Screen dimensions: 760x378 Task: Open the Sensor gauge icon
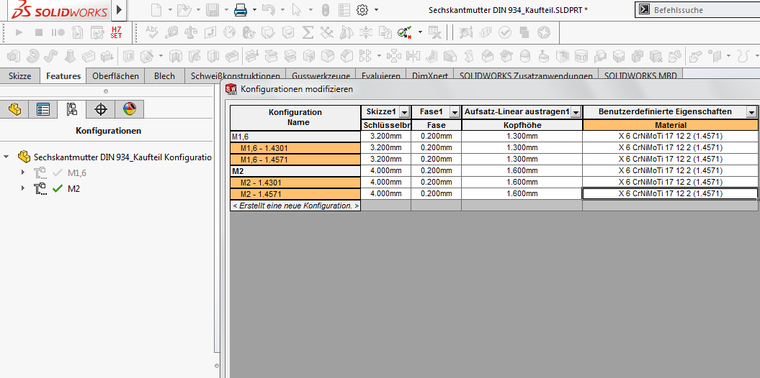229,32
